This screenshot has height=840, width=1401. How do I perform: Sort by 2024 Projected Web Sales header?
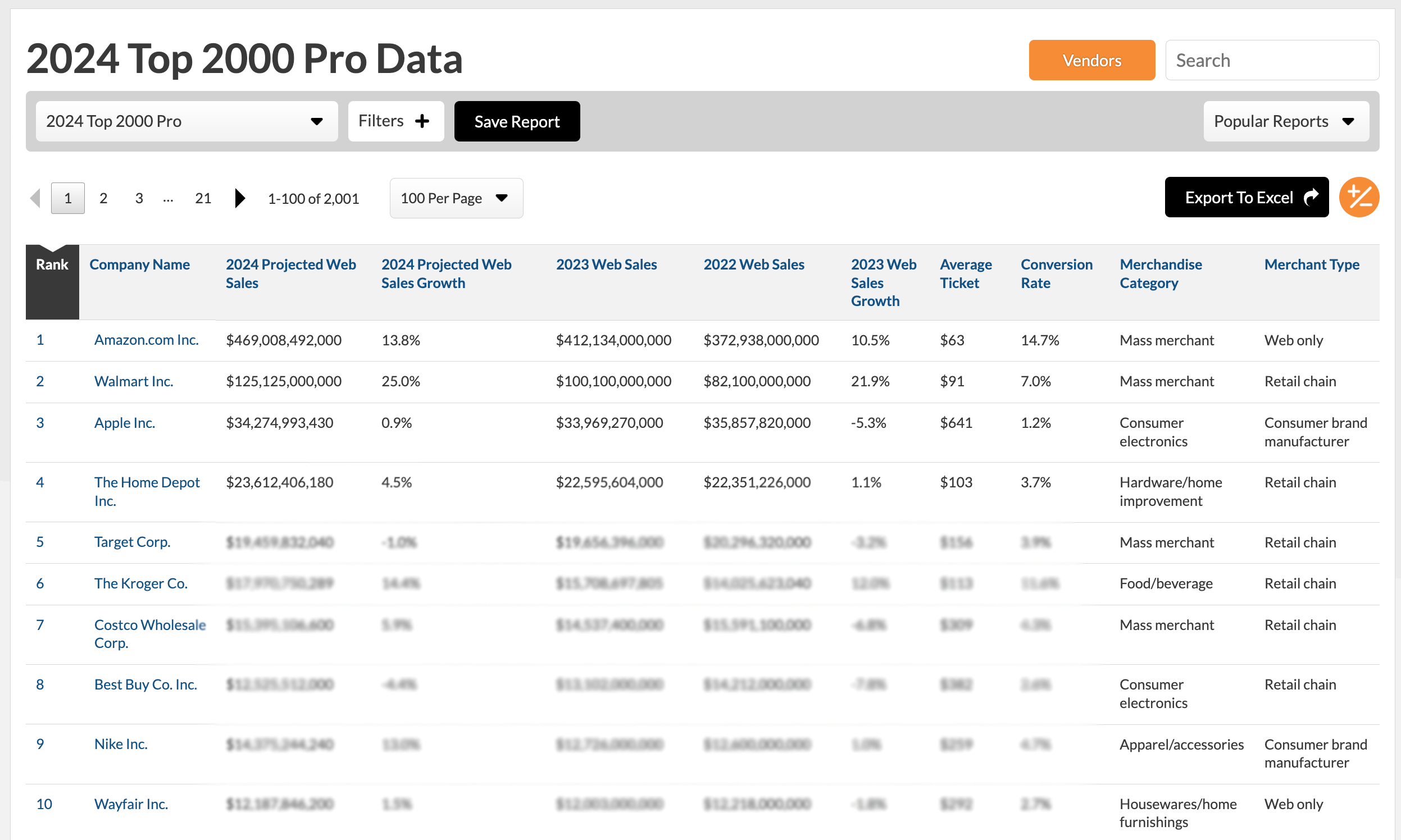click(x=290, y=273)
